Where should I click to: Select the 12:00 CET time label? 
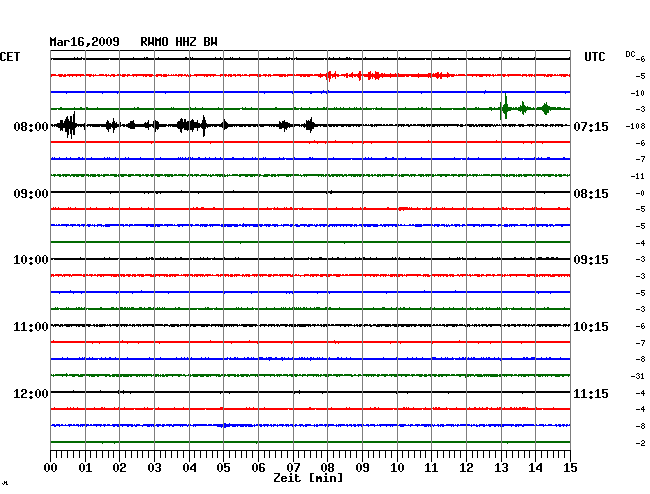pos(31,393)
